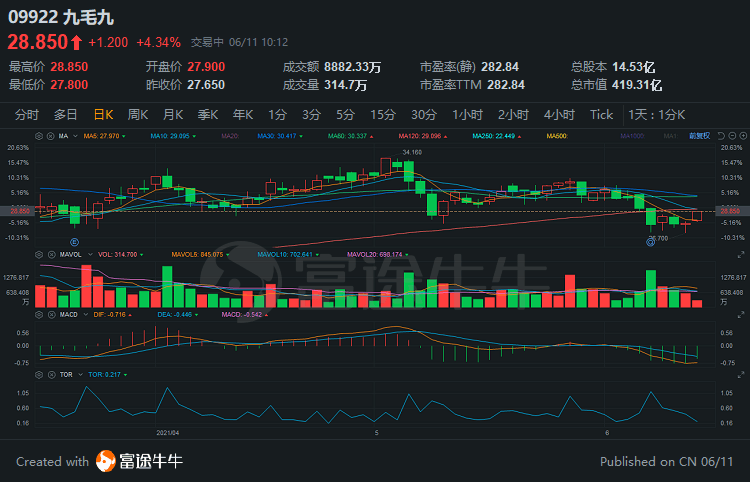Toggle the MA500 legend label
The image size is (750, 482).
[x=557, y=136]
